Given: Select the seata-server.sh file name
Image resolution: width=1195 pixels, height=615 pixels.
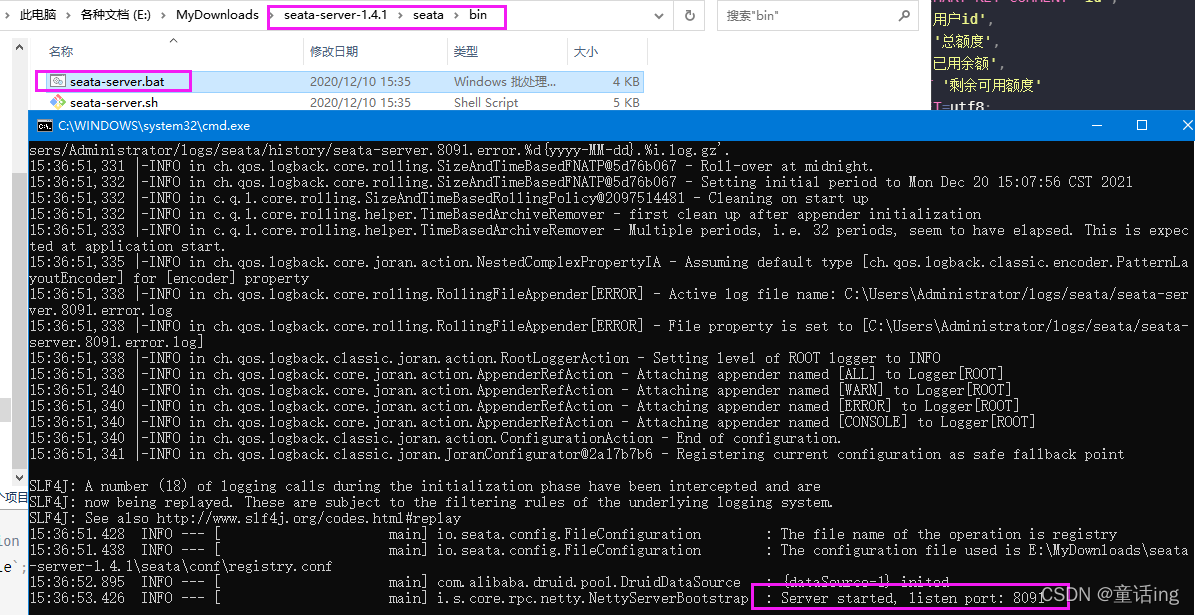Looking at the screenshot, I should click(x=114, y=102).
